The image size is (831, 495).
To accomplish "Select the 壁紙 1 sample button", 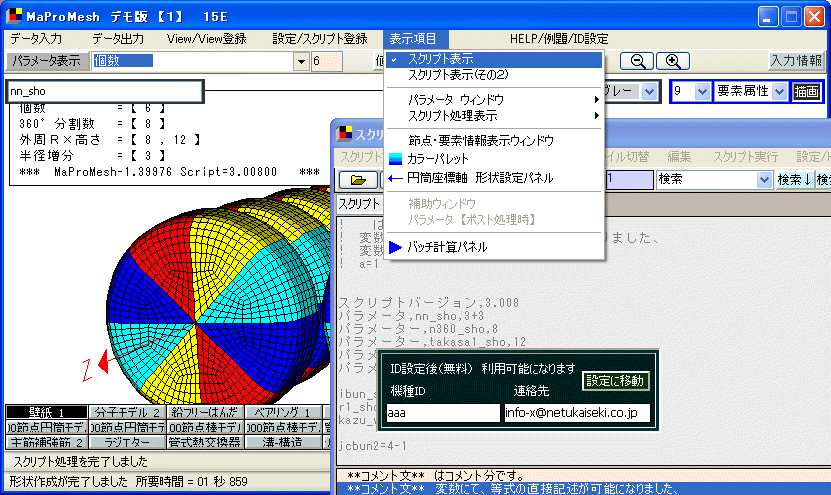I will coord(46,412).
